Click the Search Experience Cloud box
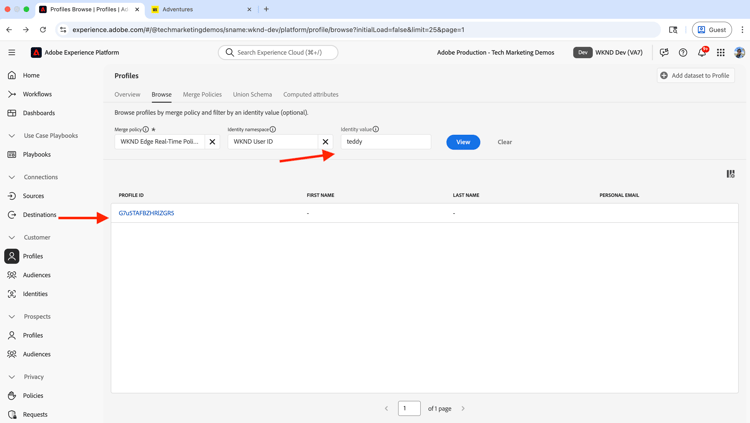The height and width of the screenshot is (423, 750). click(x=278, y=53)
